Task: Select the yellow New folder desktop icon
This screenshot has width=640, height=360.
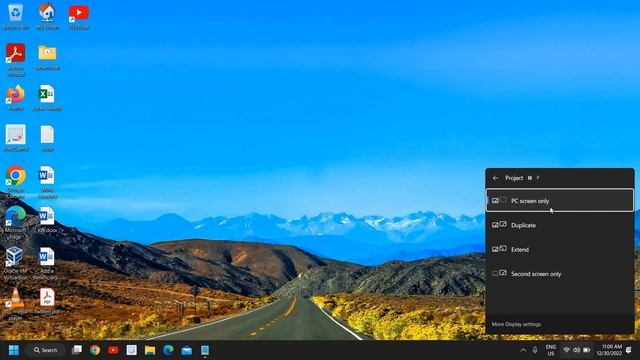Action: [x=47, y=58]
